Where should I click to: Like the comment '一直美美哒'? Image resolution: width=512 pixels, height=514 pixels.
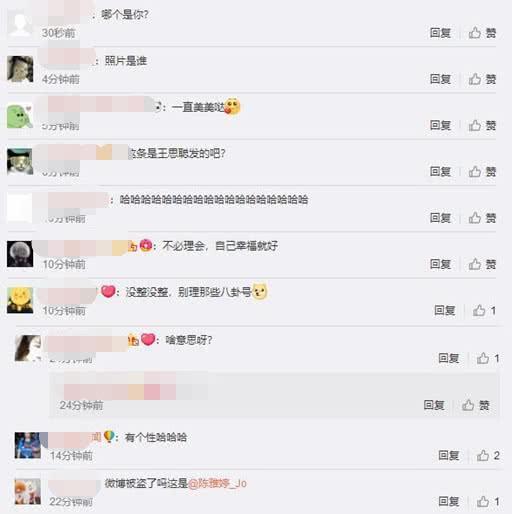click(482, 125)
